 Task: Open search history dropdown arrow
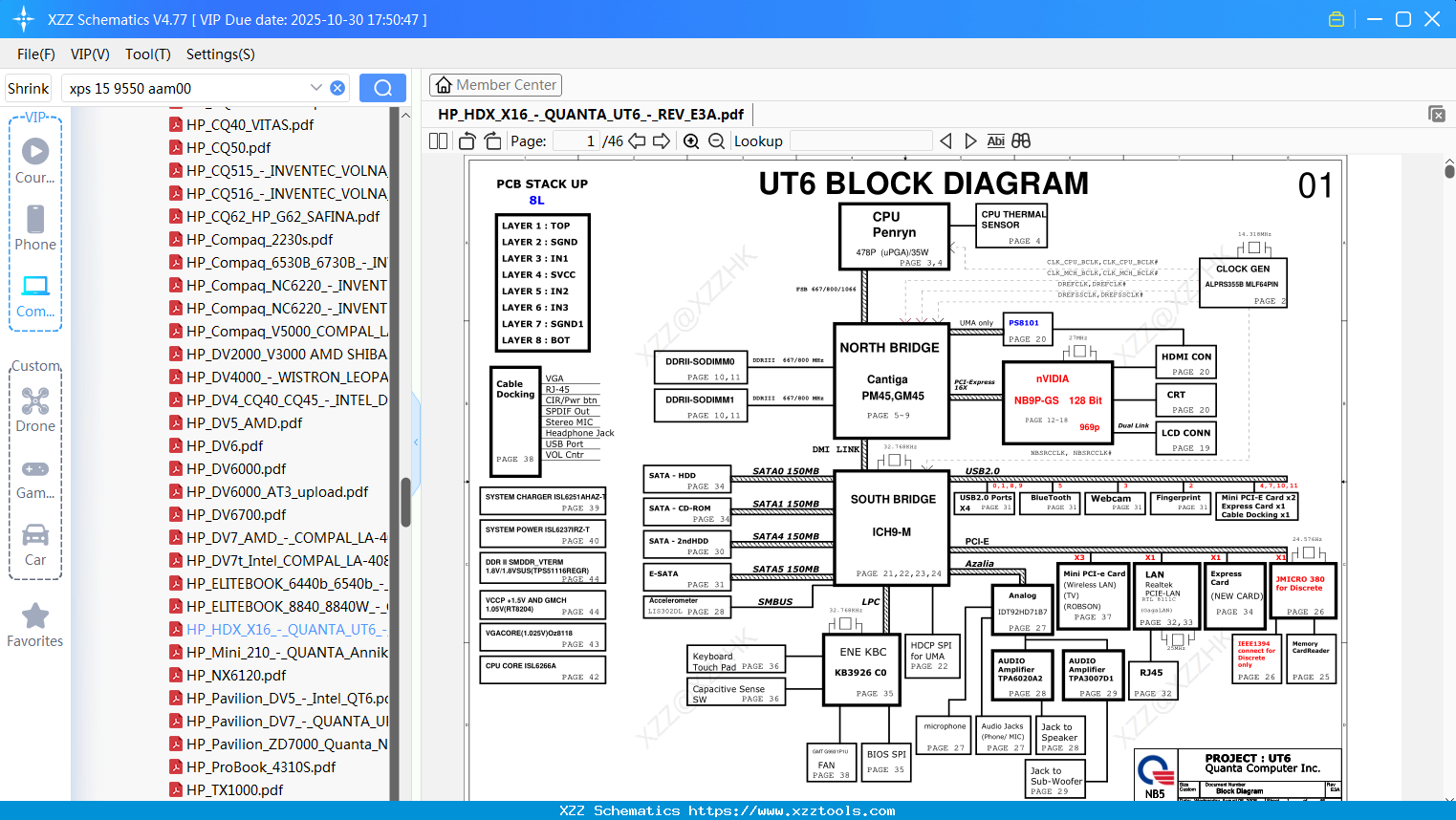tap(316, 88)
